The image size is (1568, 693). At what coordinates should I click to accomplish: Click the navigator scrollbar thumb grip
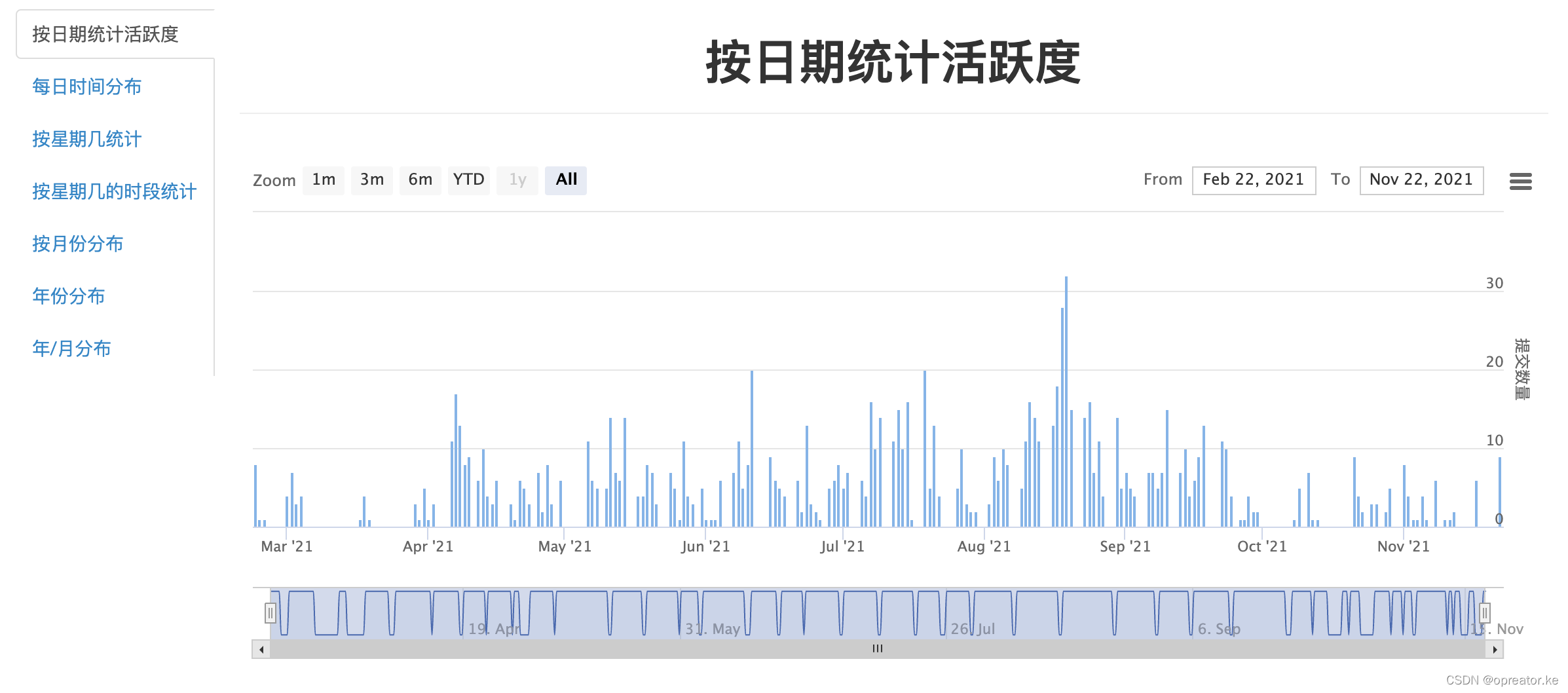(878, 648)
